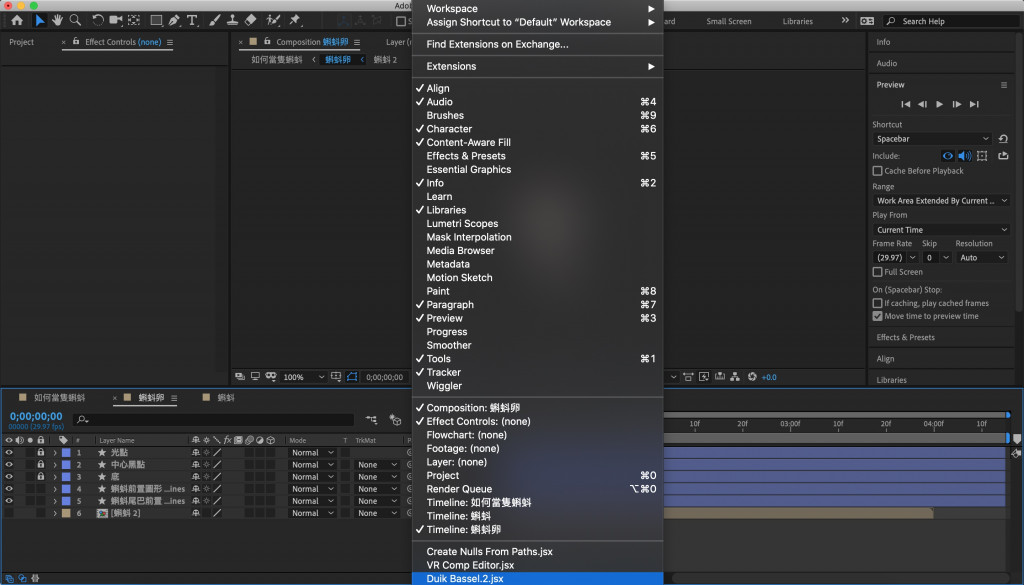Select the Rectangle shape tool
This screenshot has height=585, width=1024.
coord(156,20)
